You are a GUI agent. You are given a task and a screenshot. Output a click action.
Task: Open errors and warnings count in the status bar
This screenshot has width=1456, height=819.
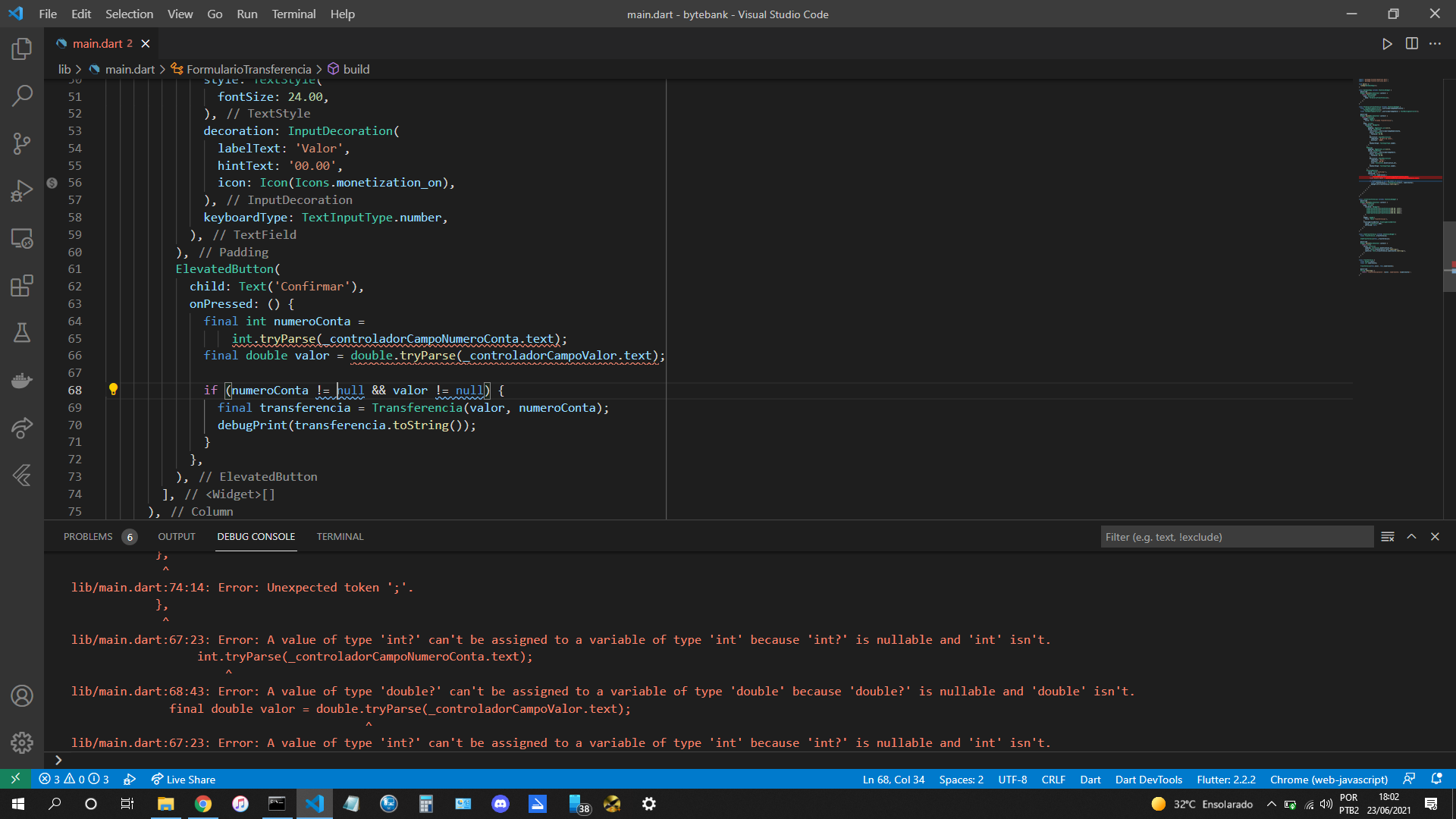coord(74,779)
